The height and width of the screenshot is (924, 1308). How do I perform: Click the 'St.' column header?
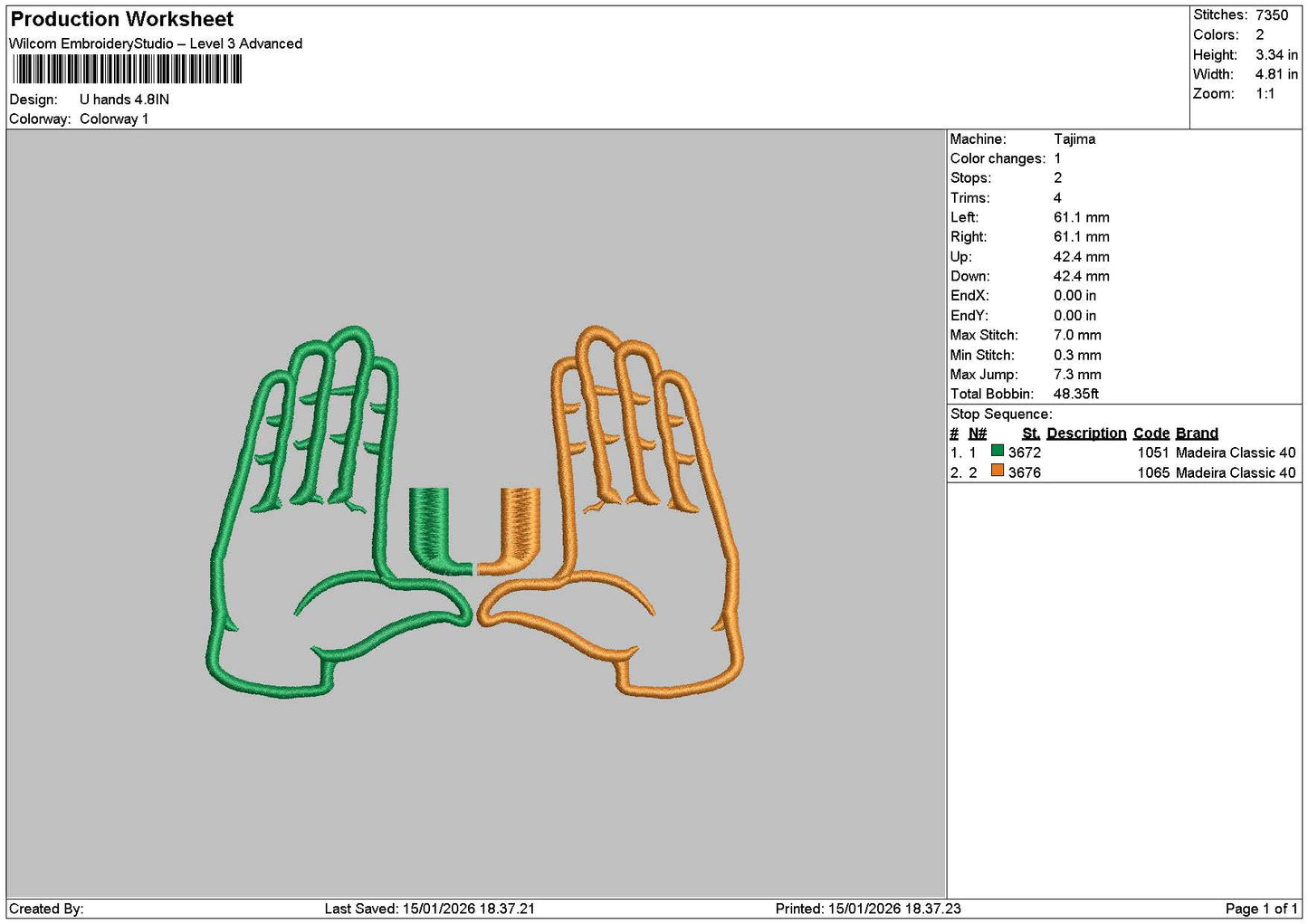1031,433
